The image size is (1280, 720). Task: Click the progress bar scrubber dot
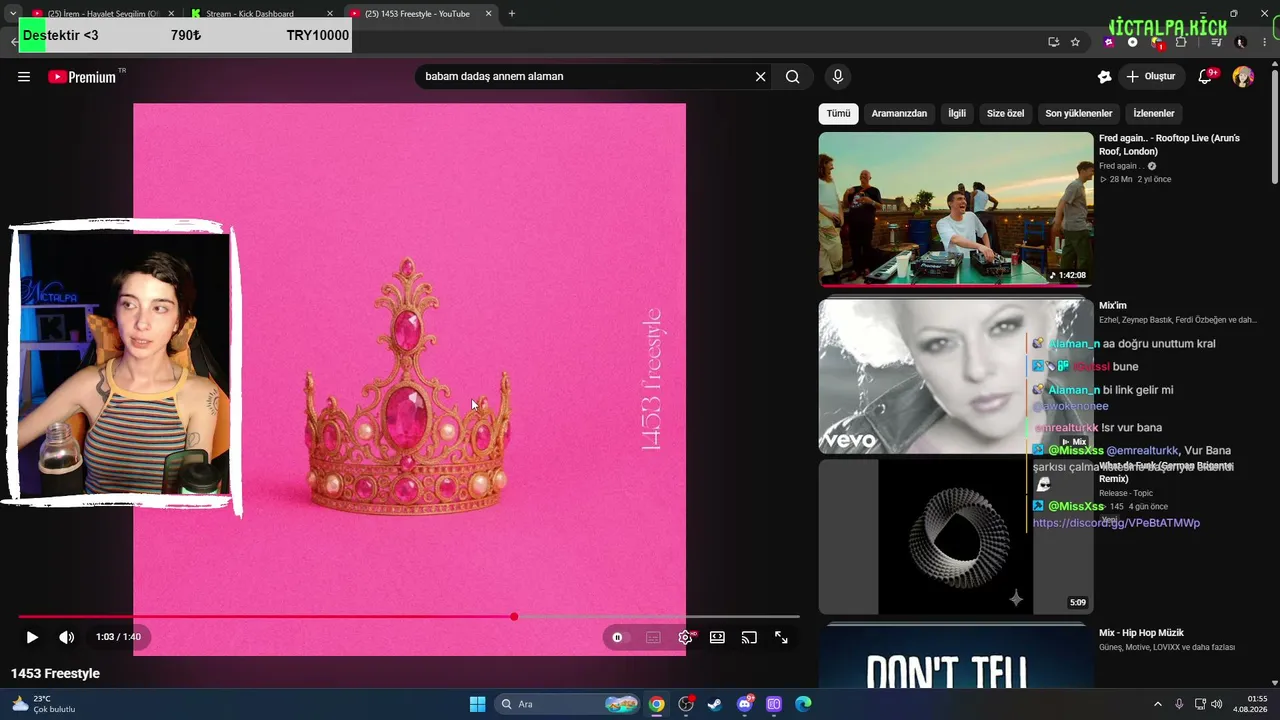coord(514,617)
